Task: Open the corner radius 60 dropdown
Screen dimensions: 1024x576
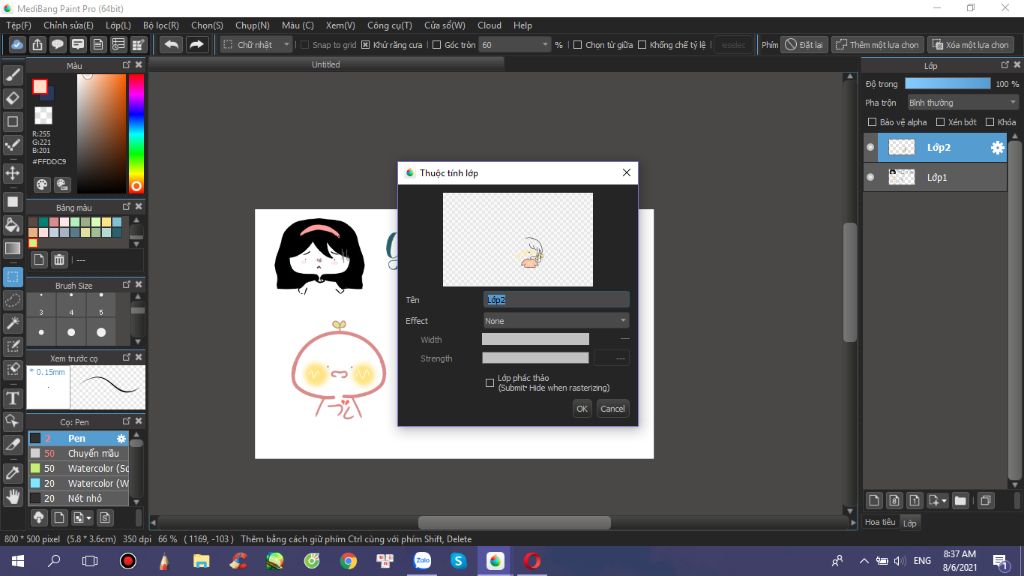Action: pos(515,44)
